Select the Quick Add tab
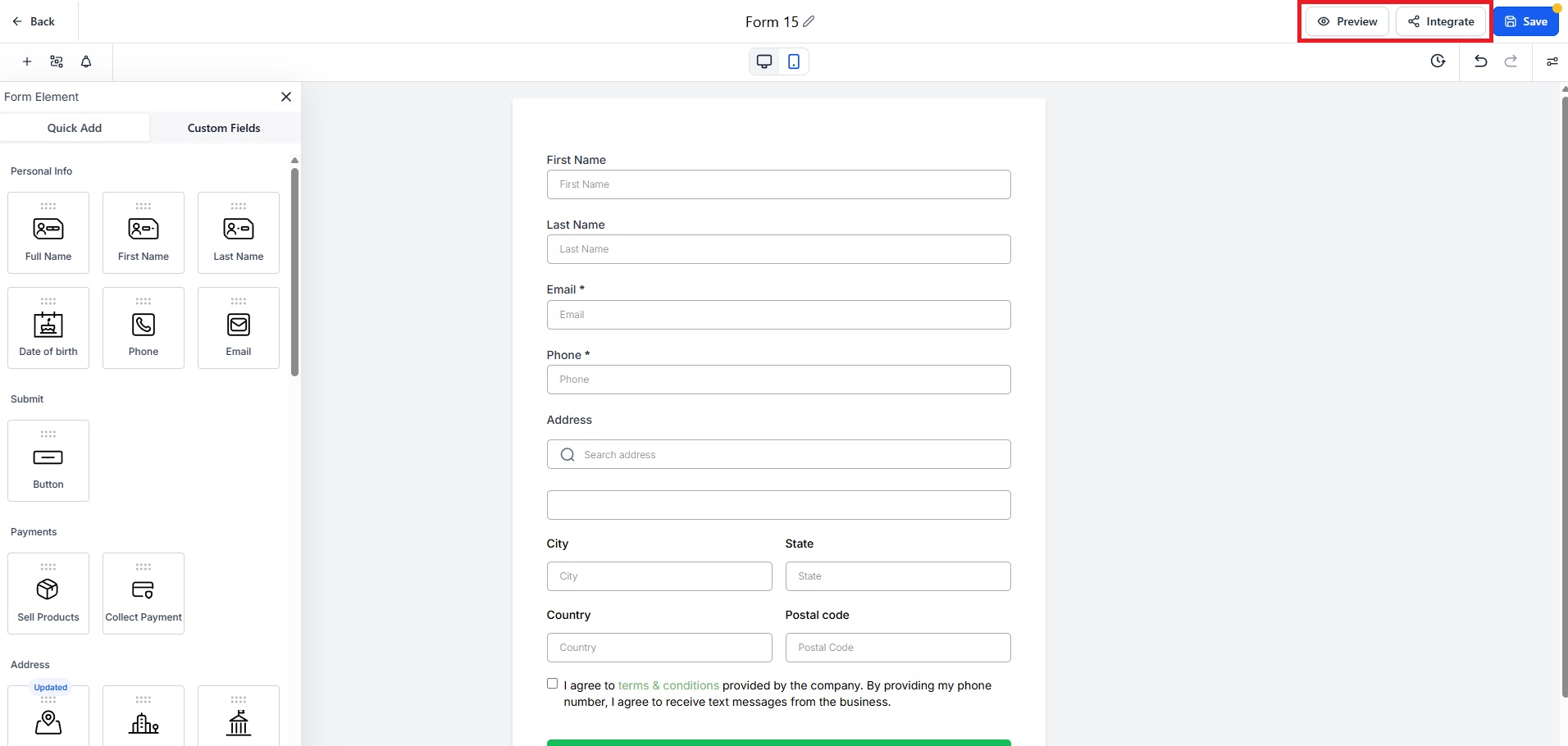The width and height of the screenshot is (1568, 746). click(x=75, y=128)
